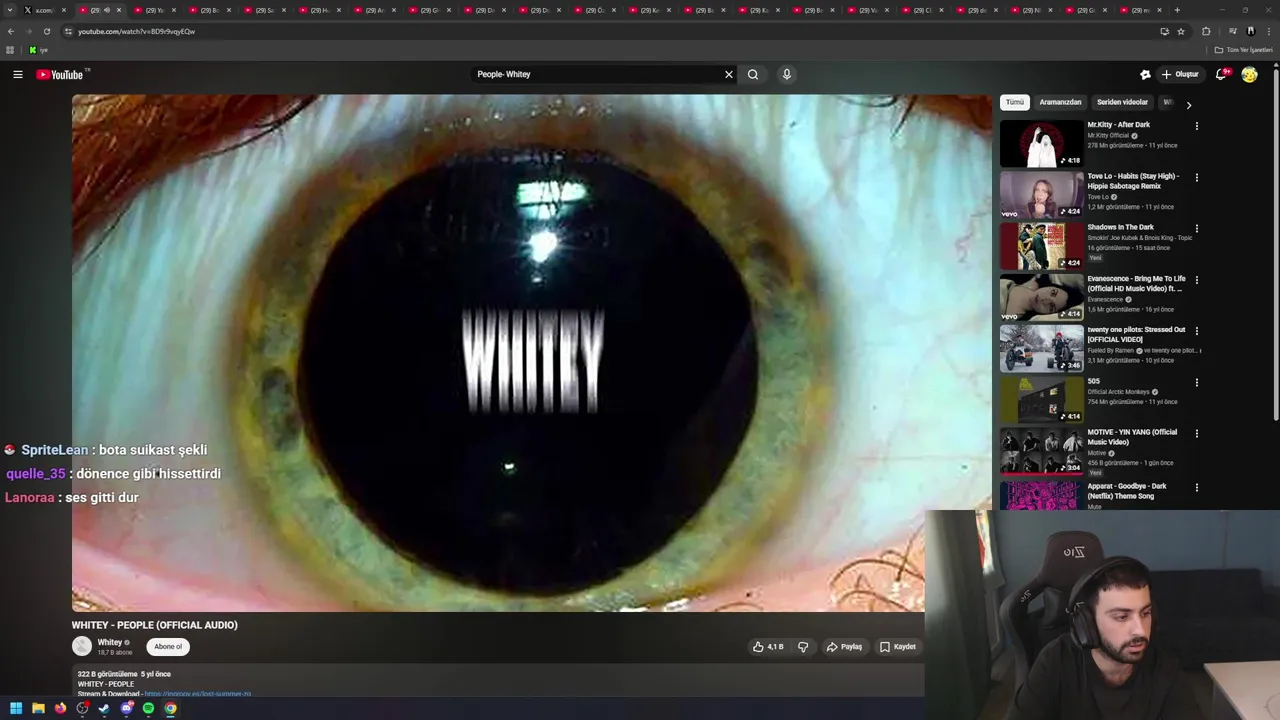Close the active YouTube tab

119,10
